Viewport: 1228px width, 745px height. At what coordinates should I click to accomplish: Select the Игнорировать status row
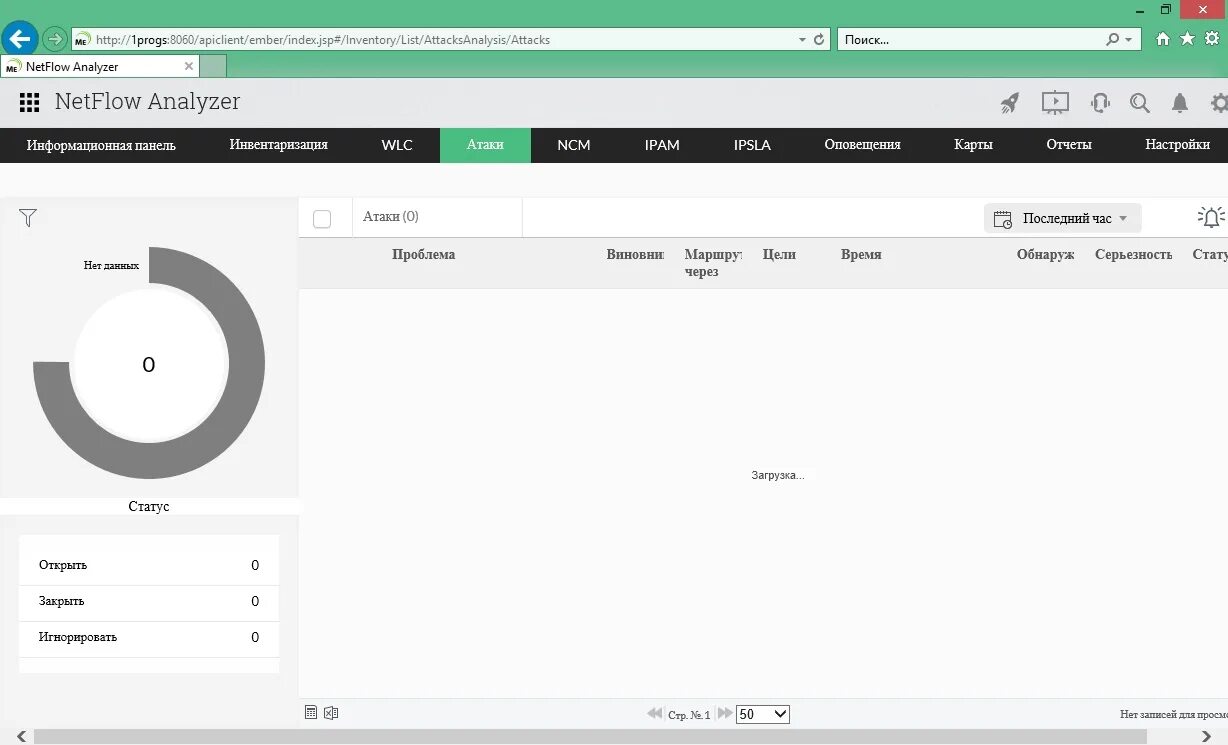(149, 638)
